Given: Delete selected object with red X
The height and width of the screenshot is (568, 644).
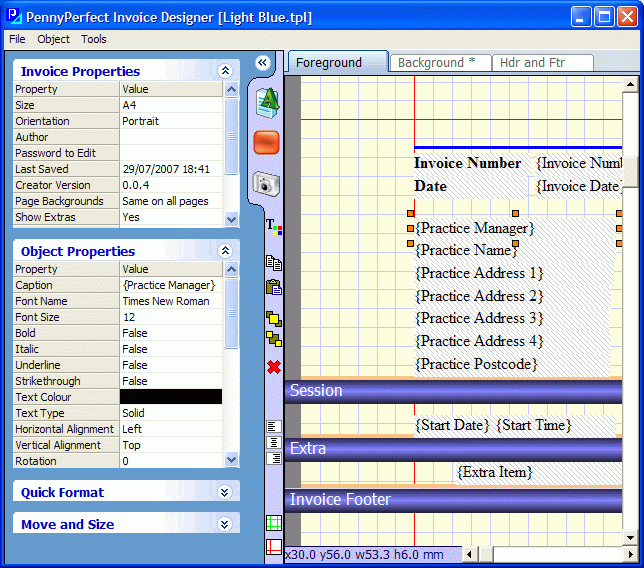Looking at the screenshot, I should click(274, 367).
